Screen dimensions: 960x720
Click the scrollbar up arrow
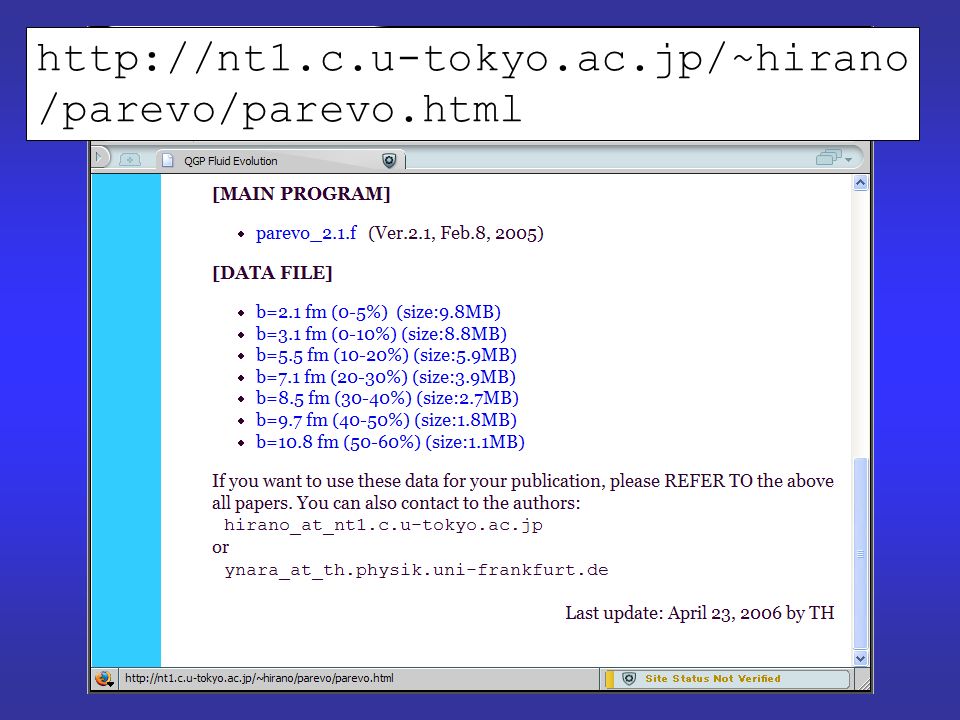(x=860, y=183)
